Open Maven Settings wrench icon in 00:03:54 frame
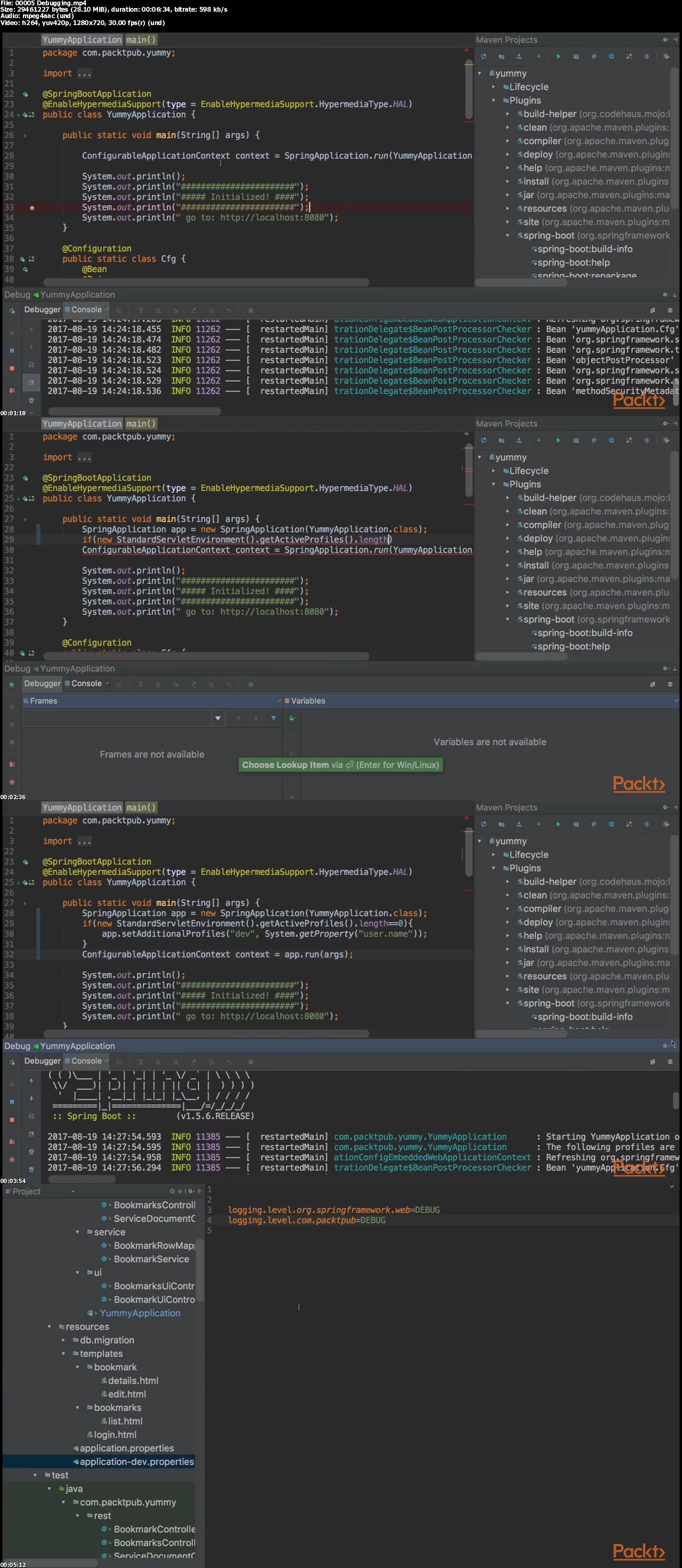The height and width of the screenshot is (1568, 682). pyautogui.click(x=666, y=824)
